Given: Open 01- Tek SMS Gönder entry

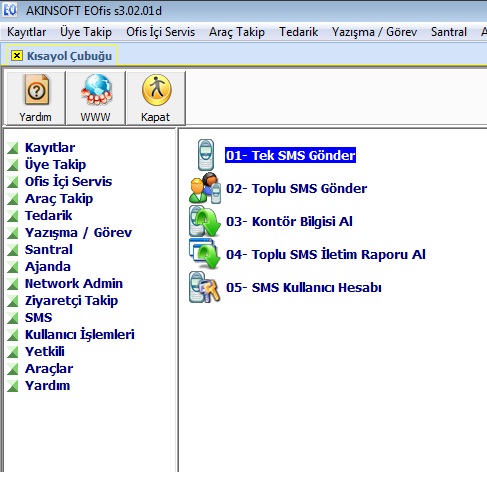Looking at the screenshot, I should (290, 155).
